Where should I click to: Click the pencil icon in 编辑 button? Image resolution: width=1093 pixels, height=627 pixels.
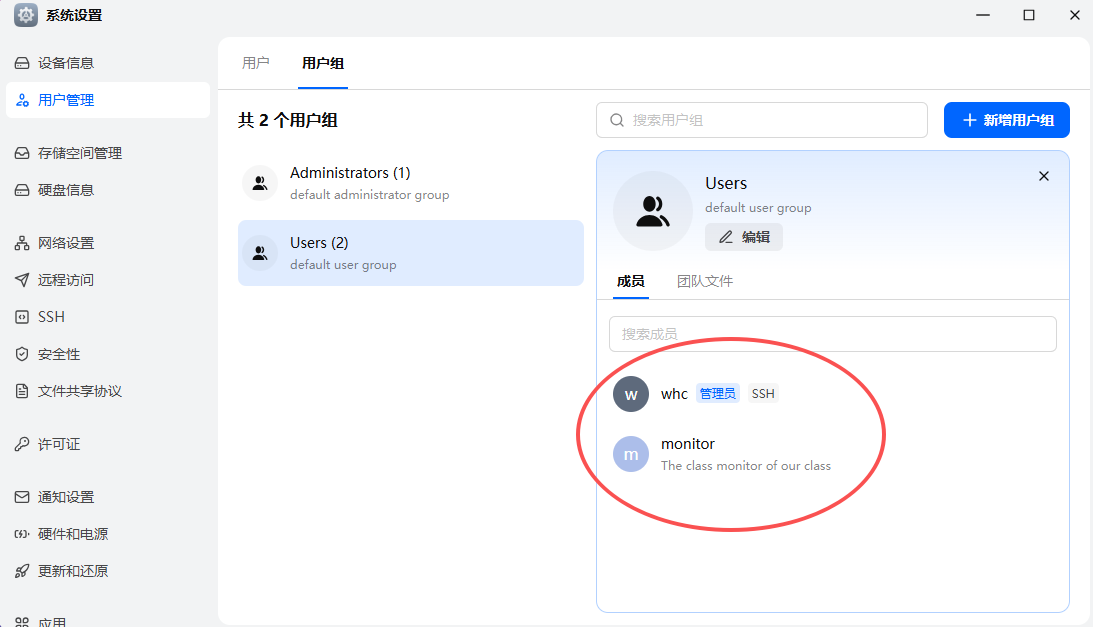coord(726,237)
